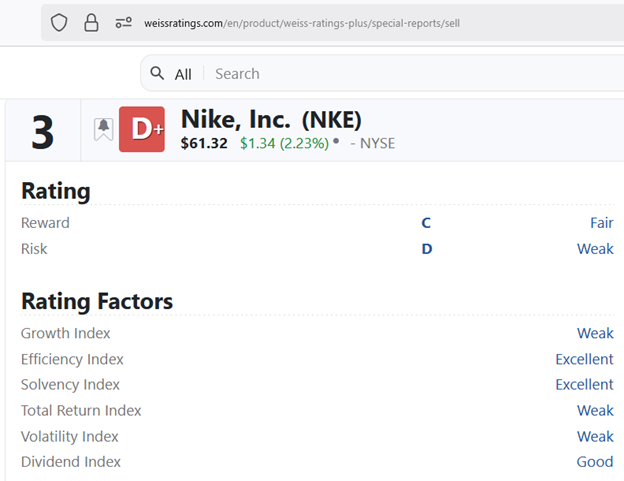Click the Fair rating for Reward
The height and width of the screenshot is (481, 624).
[x=602, y=223]
